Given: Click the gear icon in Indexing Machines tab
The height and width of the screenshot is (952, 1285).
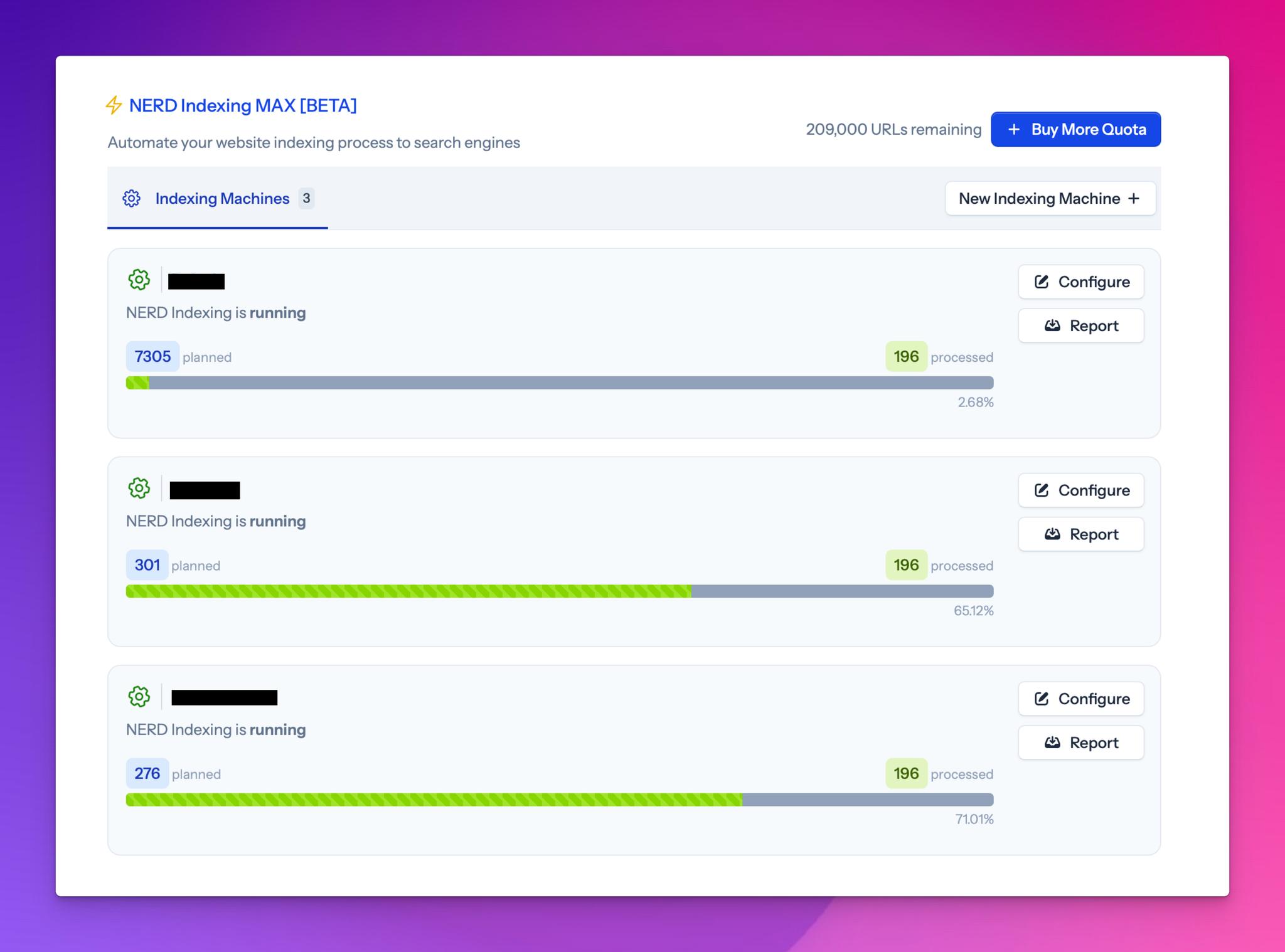Looking at the screenshot, I should 131,198.
